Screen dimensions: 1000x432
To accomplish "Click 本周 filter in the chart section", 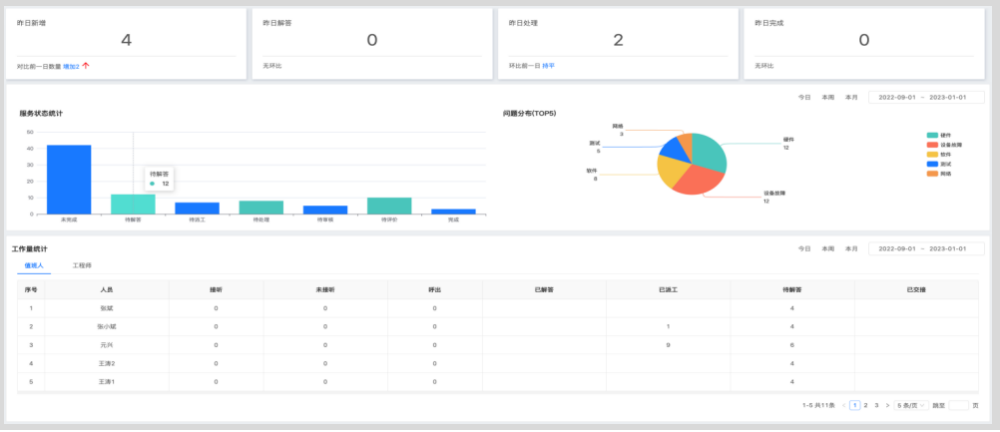I will click(828, 97).
